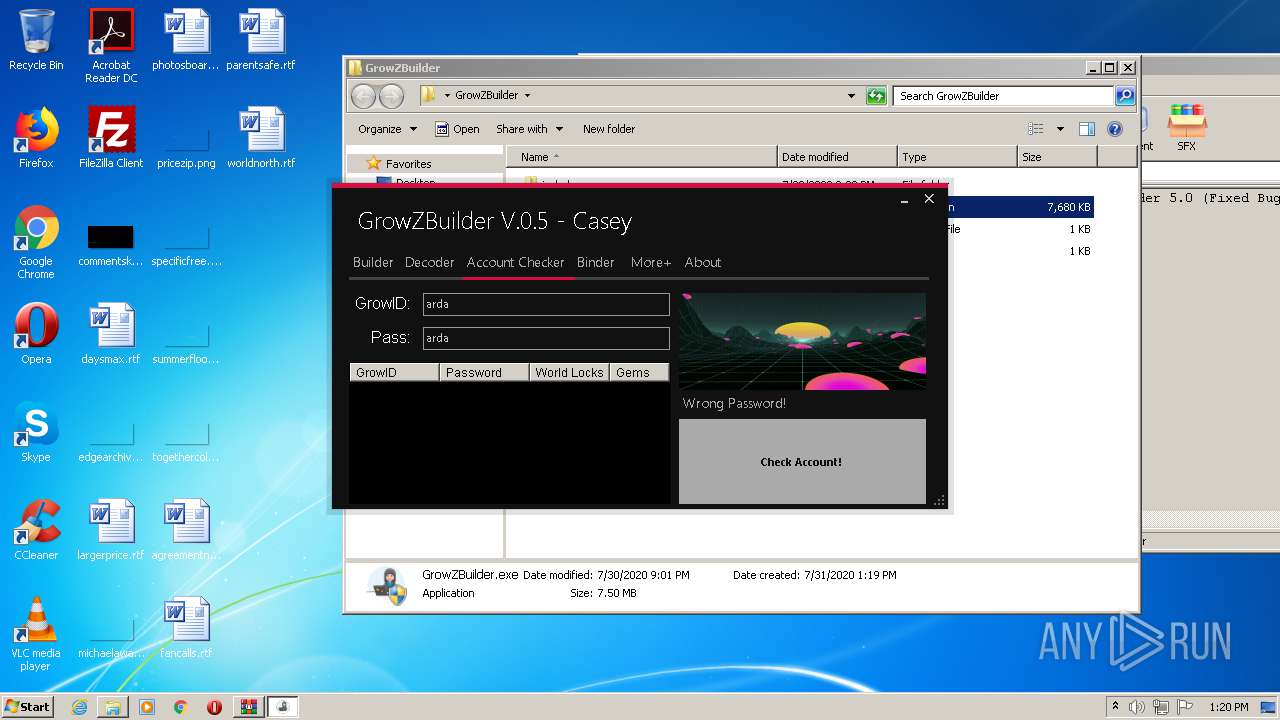Click the World Locks column header
Viewport: 1280px width, 720px height.
pyautogui.click(x=569, y=372)
